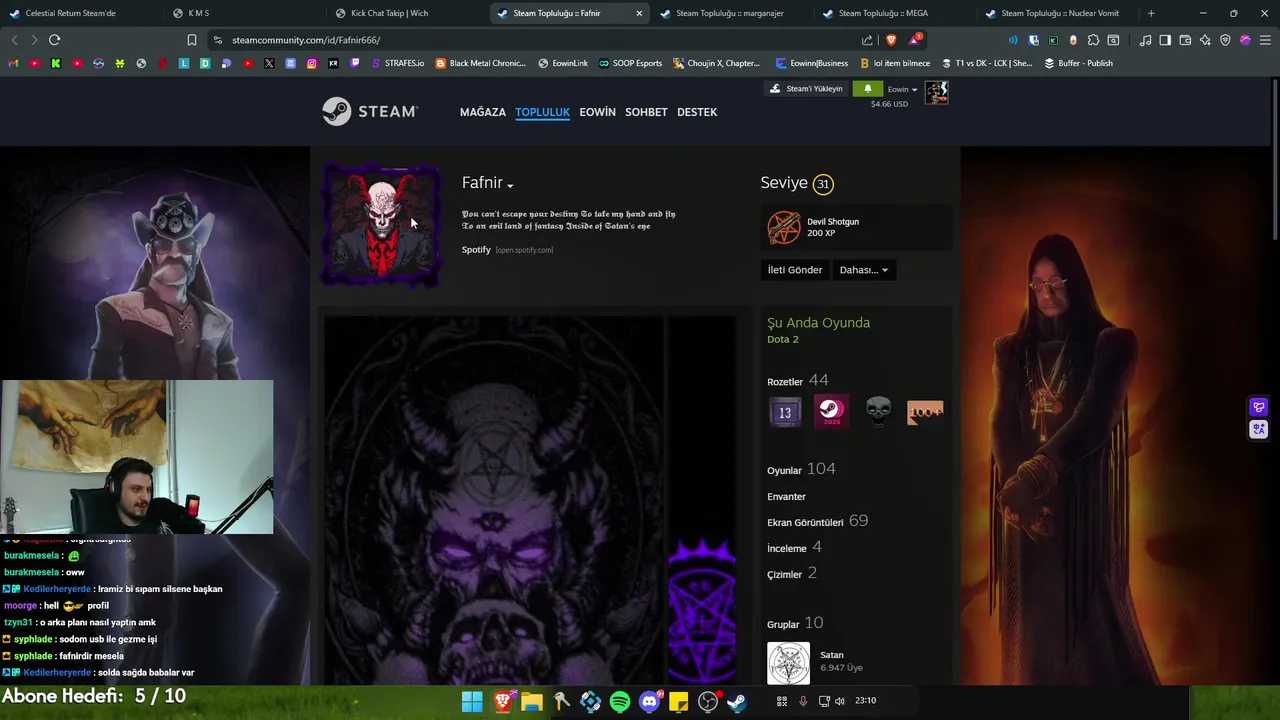This screenshot has width=1280, height=720.
Task: Toggle the microphone tray icon
Action: [803, 701]
